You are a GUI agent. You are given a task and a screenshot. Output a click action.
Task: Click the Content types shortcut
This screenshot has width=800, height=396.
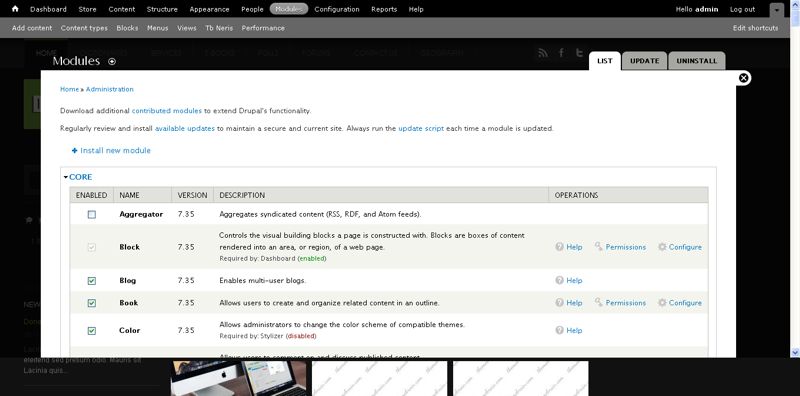(84, 28)
